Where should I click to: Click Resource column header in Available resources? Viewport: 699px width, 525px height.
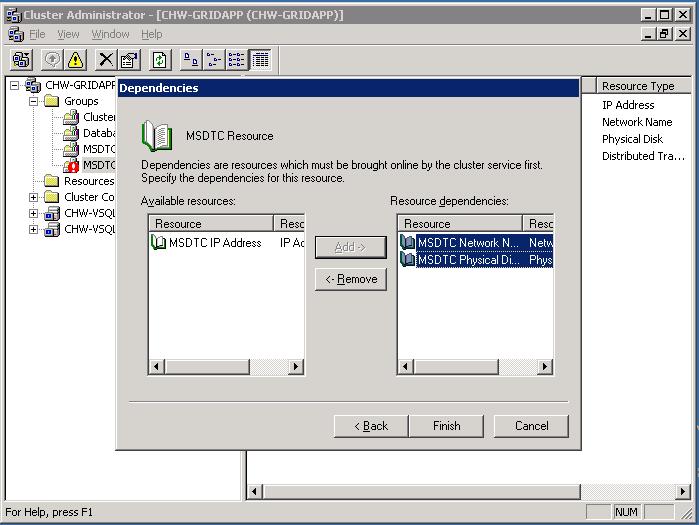(x=211, y=223)
